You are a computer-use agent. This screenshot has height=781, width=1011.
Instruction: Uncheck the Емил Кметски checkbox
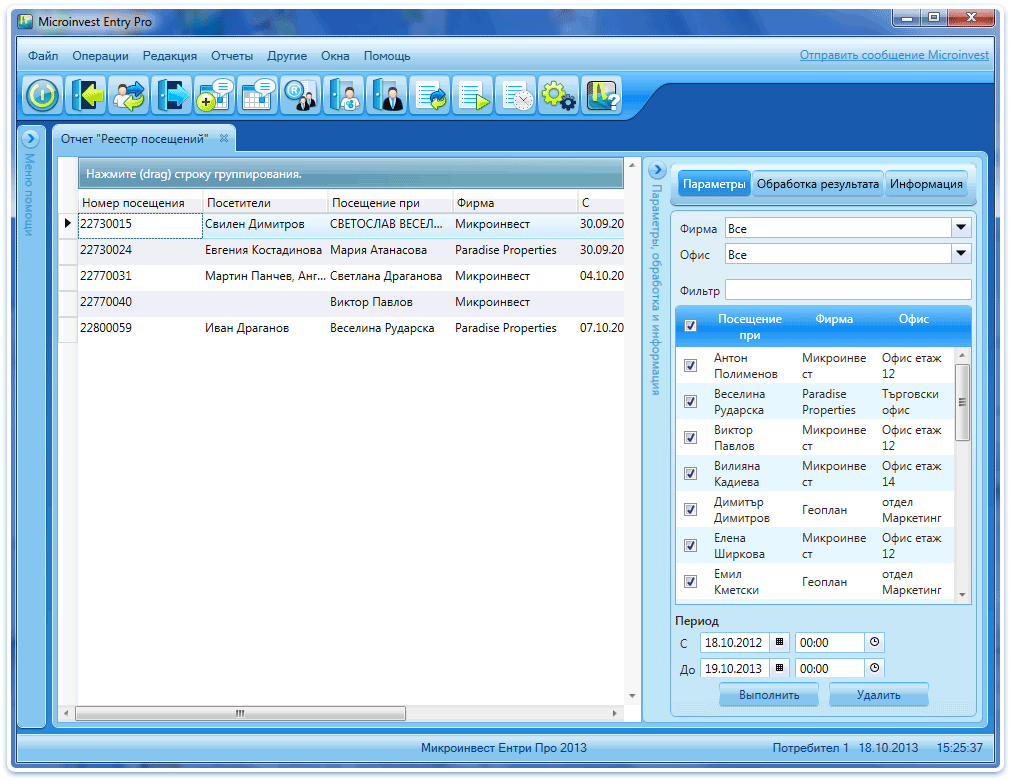click(690, 582)
